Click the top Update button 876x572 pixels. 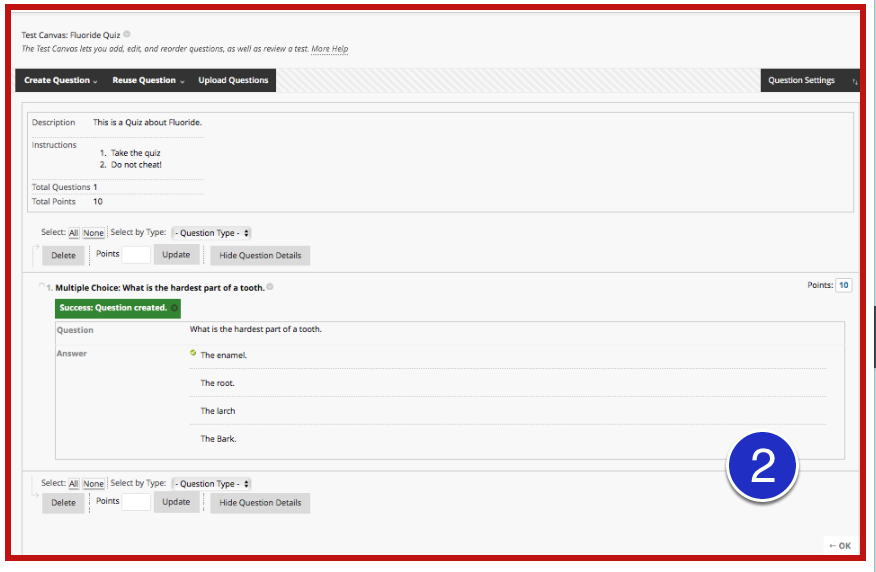176,255
